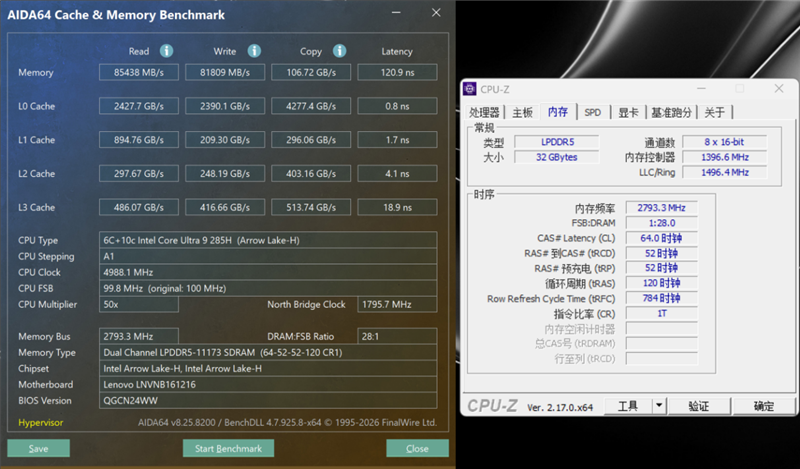The height and width of the screenshot is (469, 800).
Task: Click the CPU-Z size 32 GBytes value
Action: tap(557, 157)
